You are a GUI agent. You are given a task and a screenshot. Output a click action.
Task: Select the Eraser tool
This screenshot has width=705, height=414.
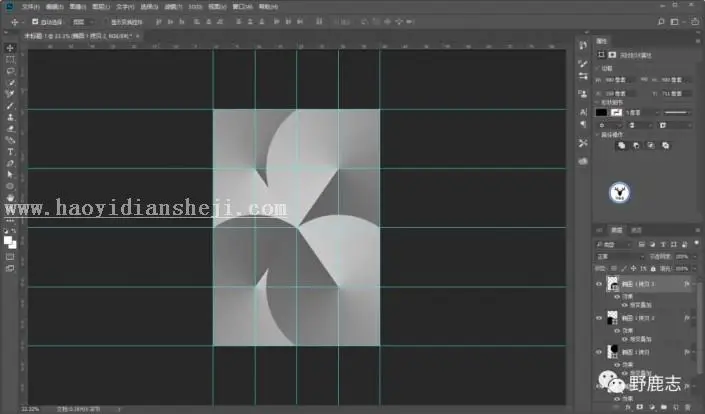pyautogui.click(x=10, y=129)
